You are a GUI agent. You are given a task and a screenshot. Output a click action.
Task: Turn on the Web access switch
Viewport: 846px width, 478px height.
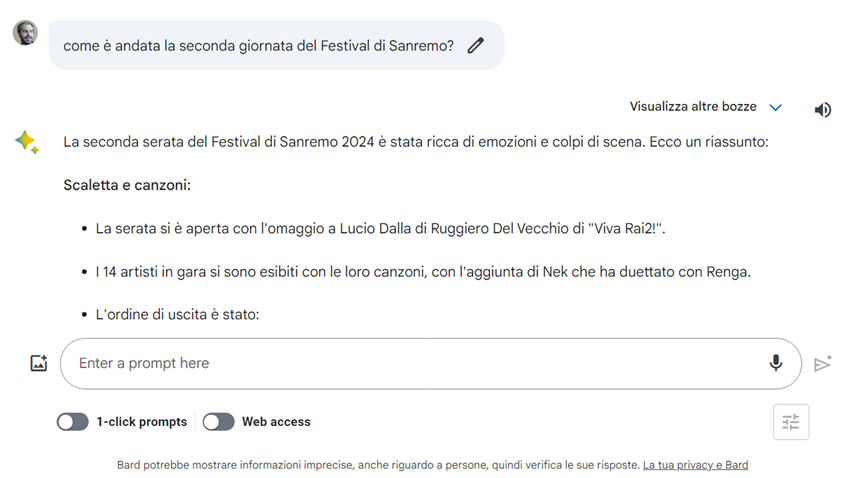pyautogui.click(x=218, y=422)
